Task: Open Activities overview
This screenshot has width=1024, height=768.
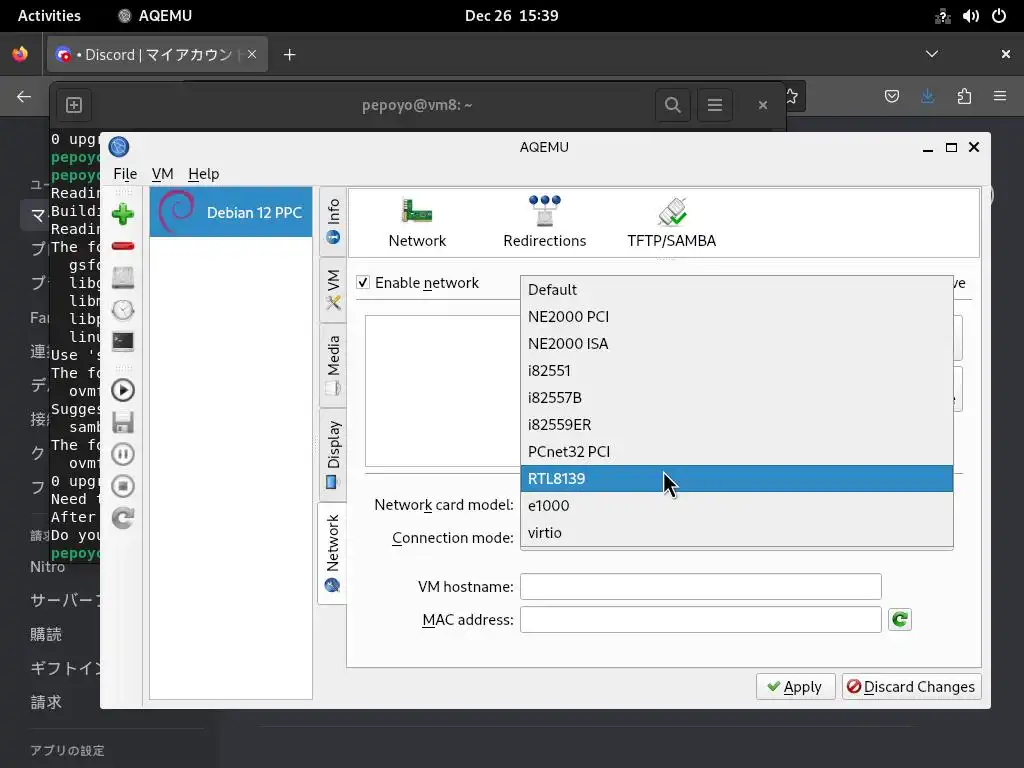Action: pos(49,16)
